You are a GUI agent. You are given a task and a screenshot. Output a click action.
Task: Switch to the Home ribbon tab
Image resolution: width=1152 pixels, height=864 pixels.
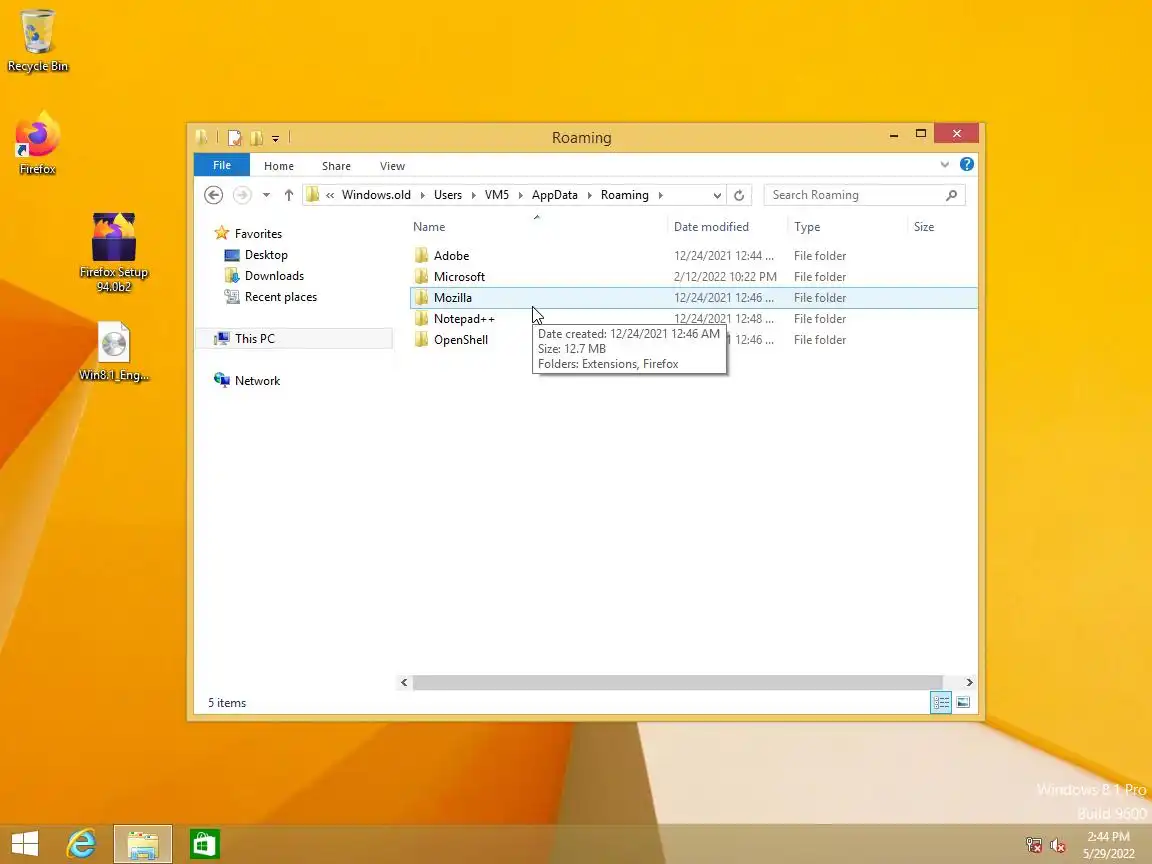278,166
